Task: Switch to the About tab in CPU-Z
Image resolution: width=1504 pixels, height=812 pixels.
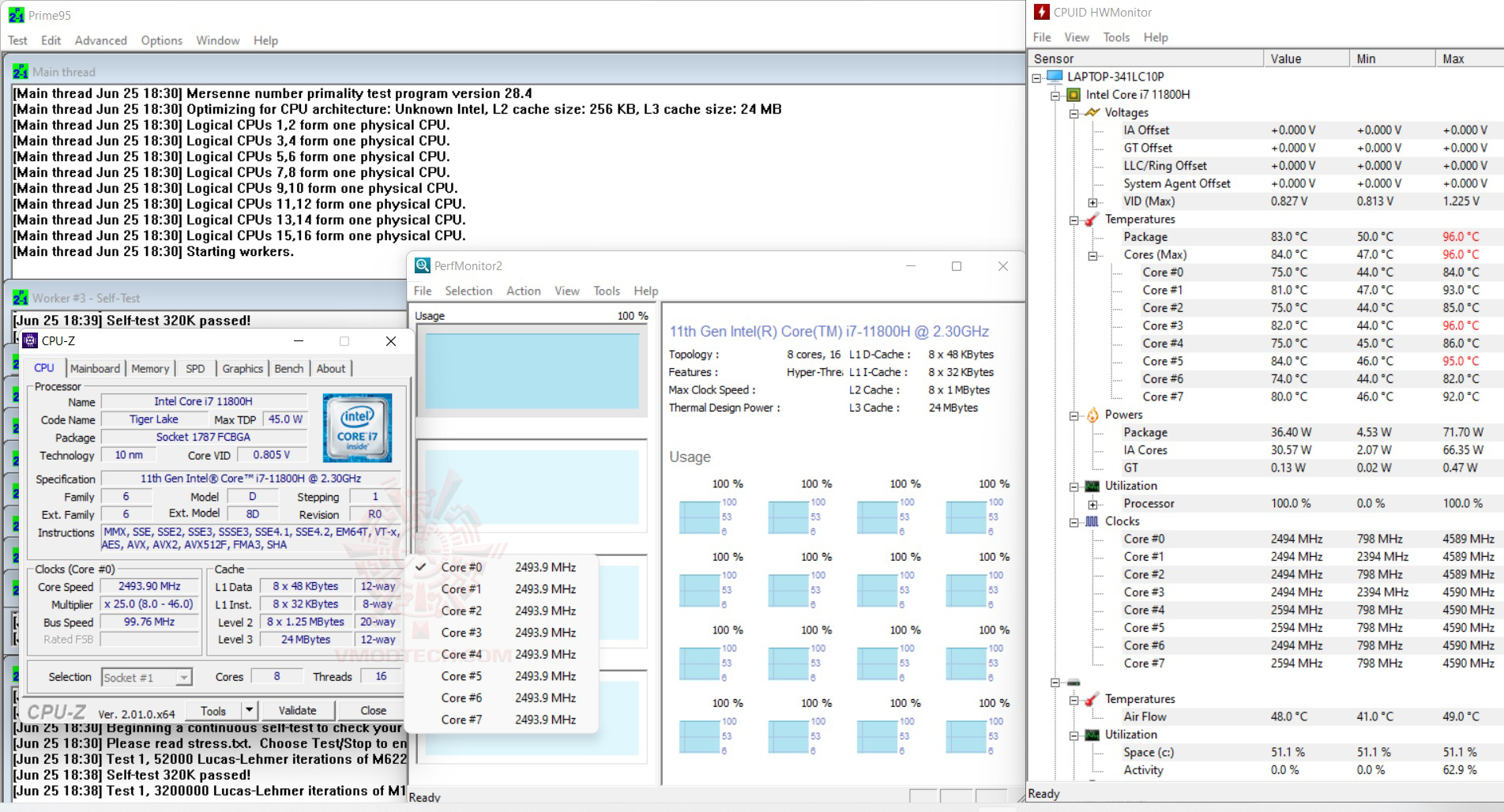Action: (331, 369)
